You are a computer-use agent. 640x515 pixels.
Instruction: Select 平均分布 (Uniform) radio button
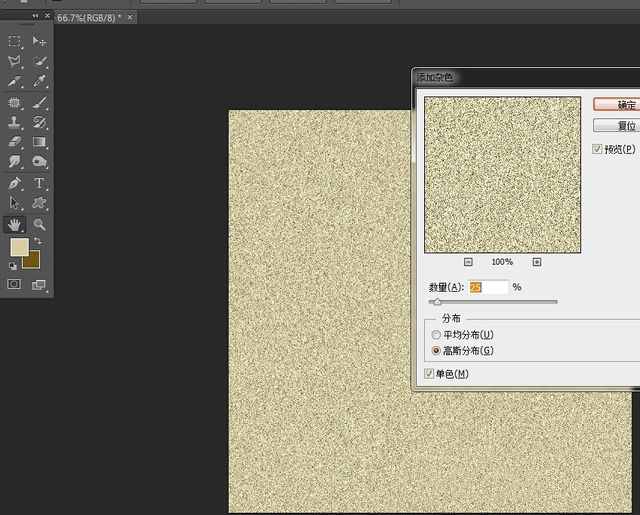(x=435, y=334)
